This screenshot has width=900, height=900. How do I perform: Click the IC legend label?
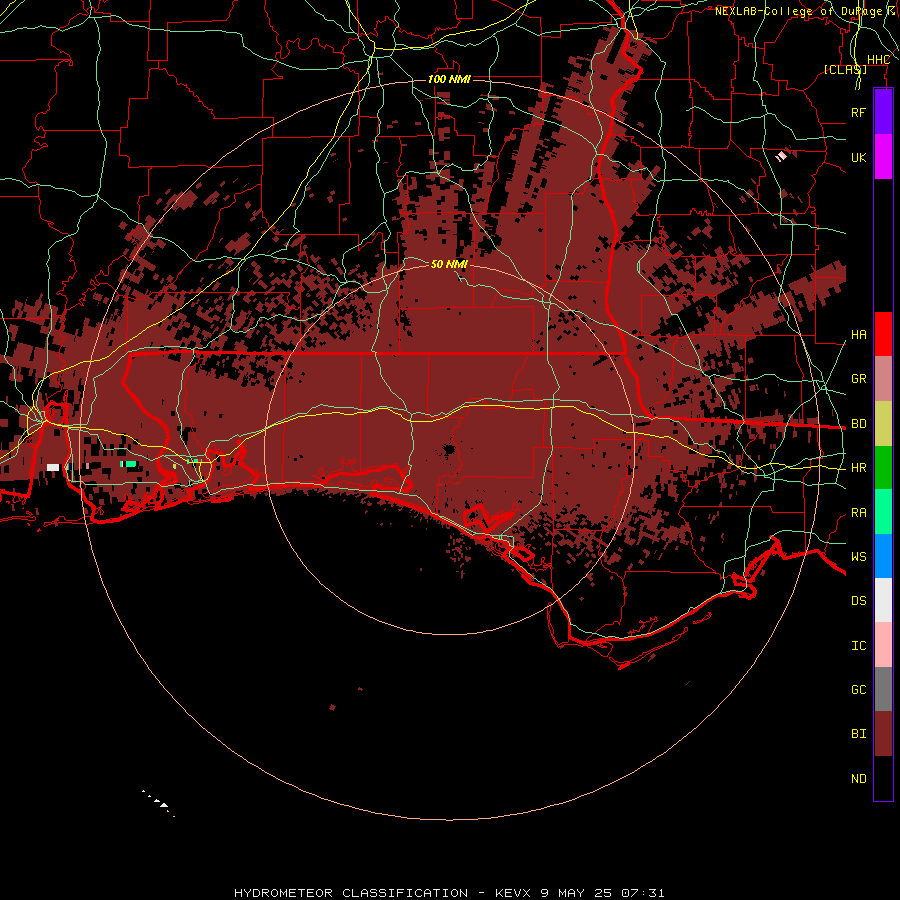859,645
